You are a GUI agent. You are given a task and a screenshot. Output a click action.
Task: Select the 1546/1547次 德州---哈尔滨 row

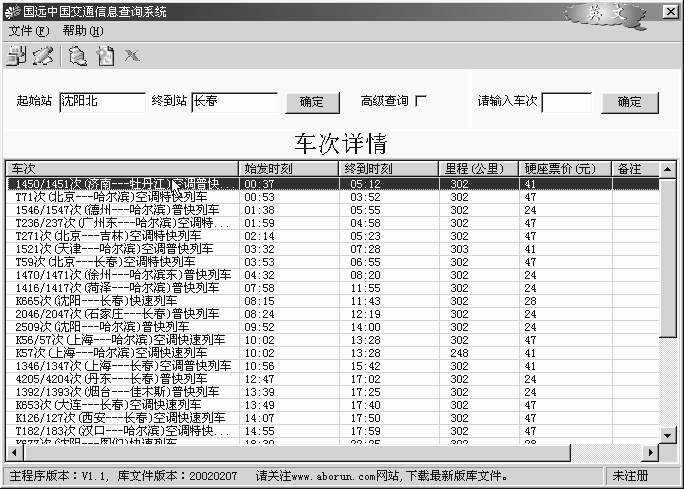coord(332,210)
